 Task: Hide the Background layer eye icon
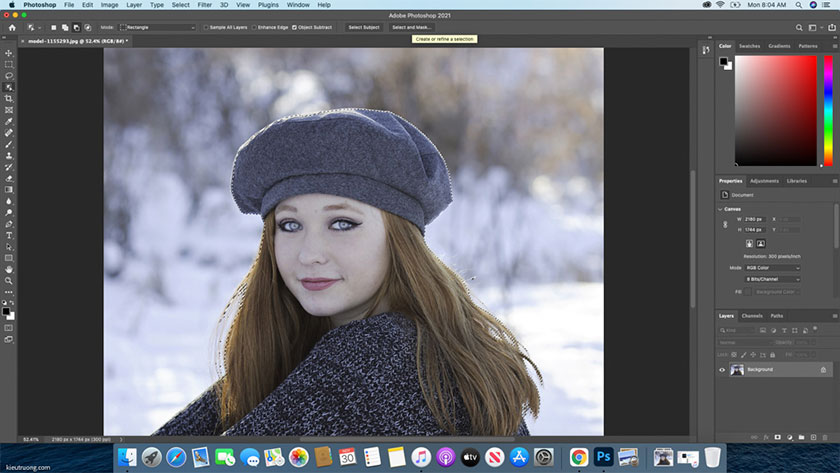(722, 370)
